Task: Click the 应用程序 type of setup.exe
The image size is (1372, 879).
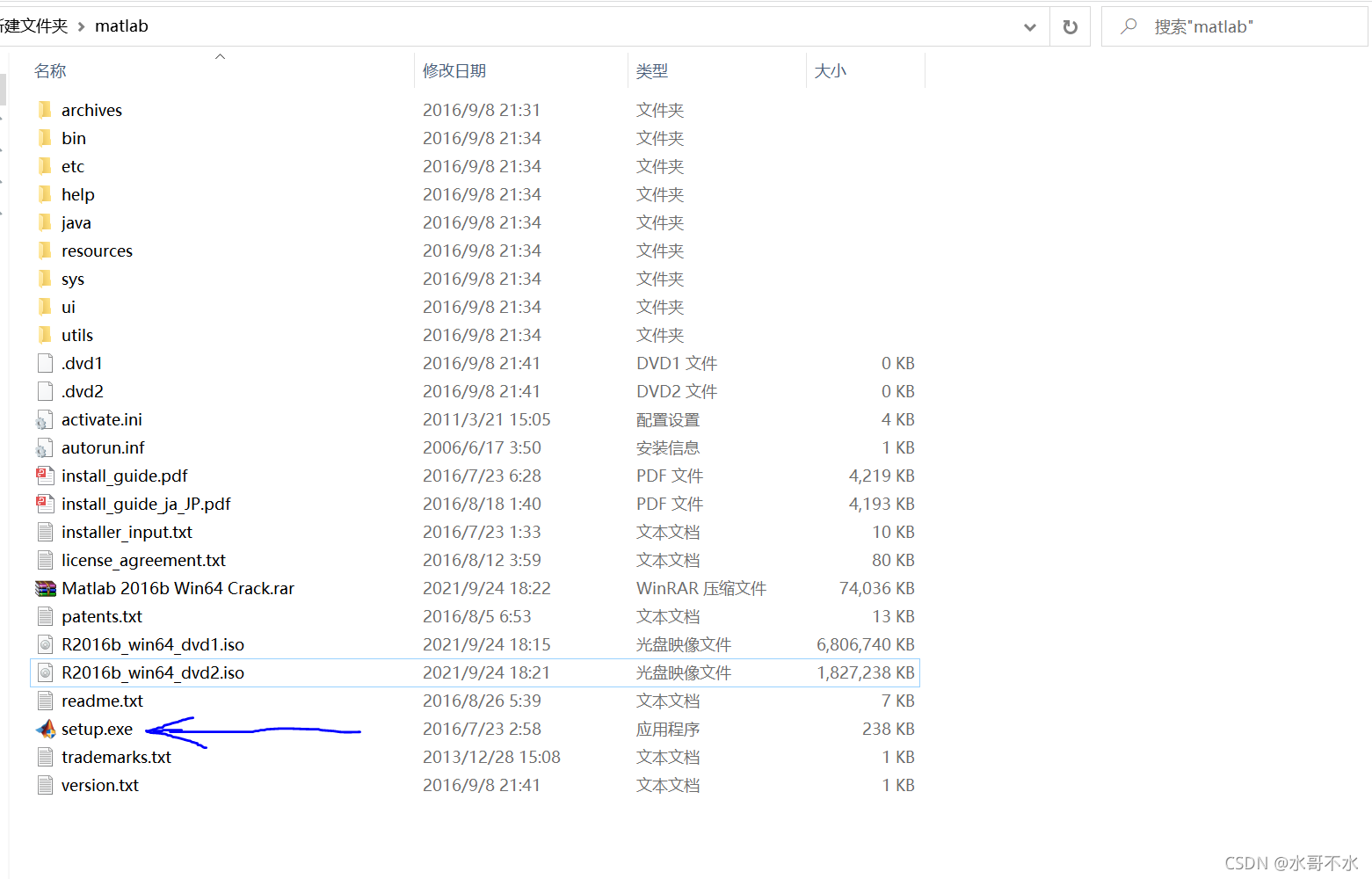Action: coord(668,729)
